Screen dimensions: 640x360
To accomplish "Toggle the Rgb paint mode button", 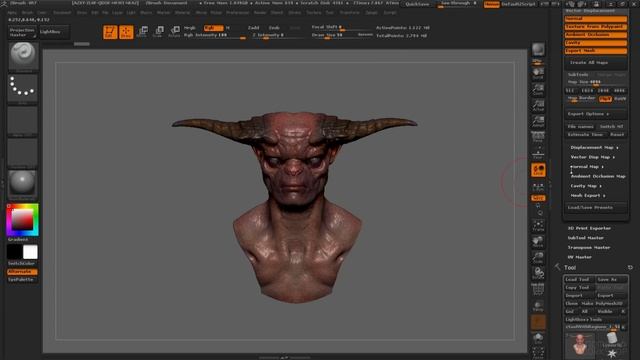I will [213, 28].
